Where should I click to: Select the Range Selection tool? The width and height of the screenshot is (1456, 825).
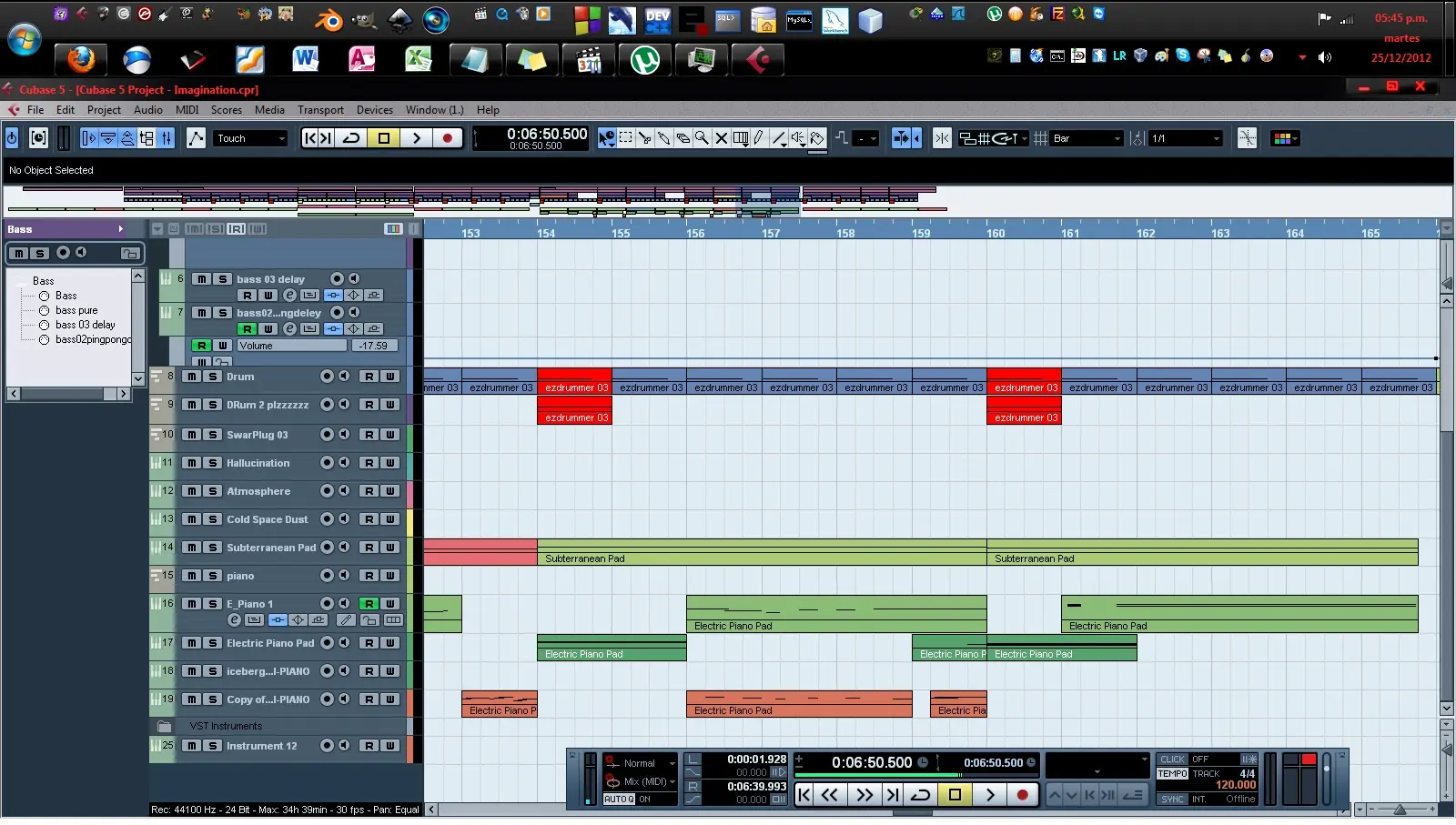coord(626,138)
